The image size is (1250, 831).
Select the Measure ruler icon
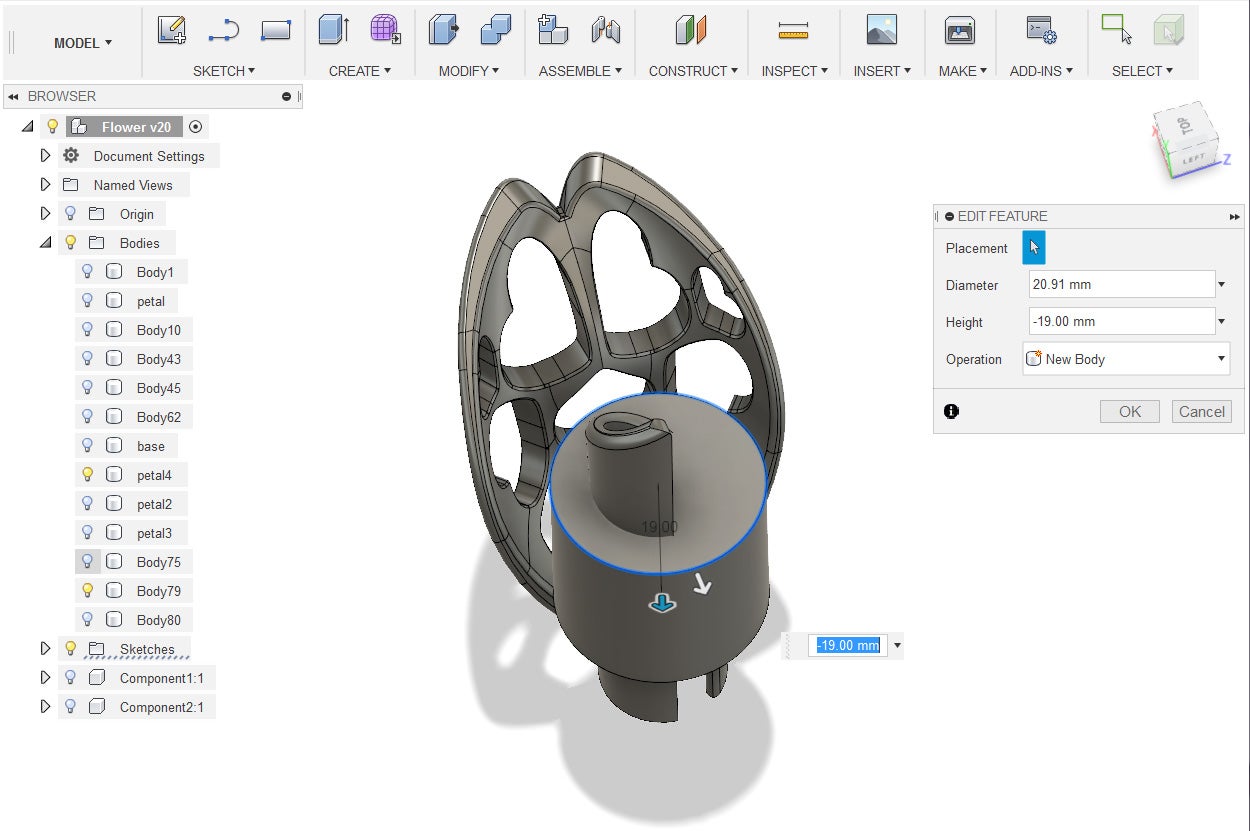(x=793, y=31)
